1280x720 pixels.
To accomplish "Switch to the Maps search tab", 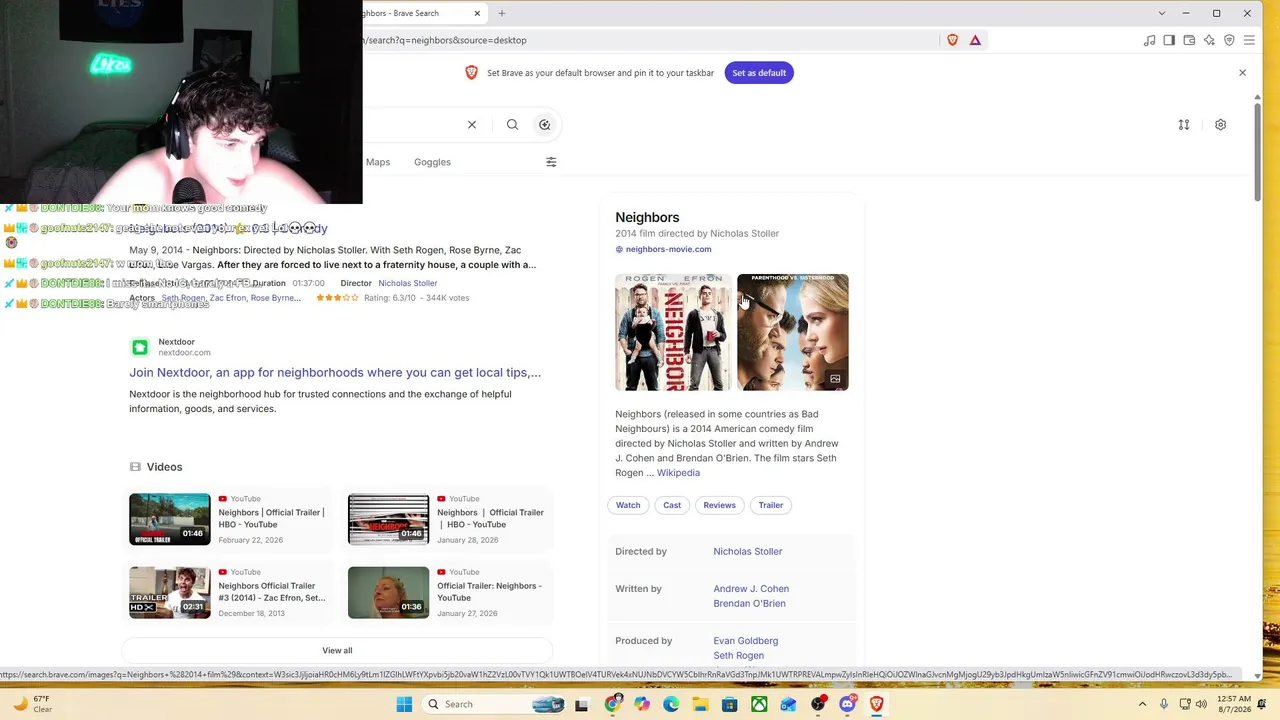I will point(378,162).
